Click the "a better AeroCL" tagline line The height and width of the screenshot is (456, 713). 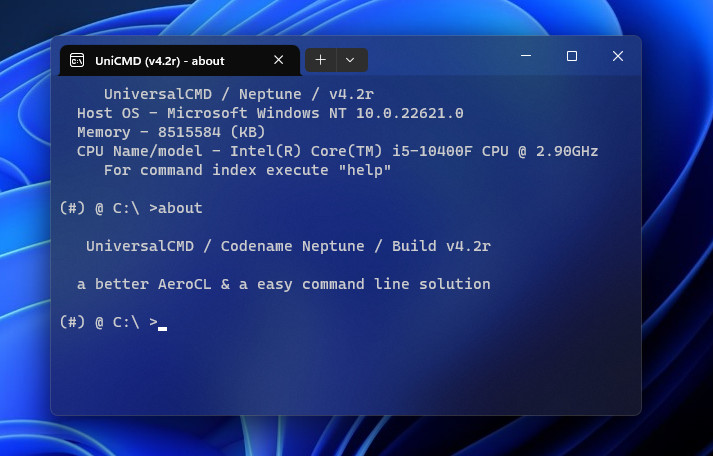pos(284,285)
